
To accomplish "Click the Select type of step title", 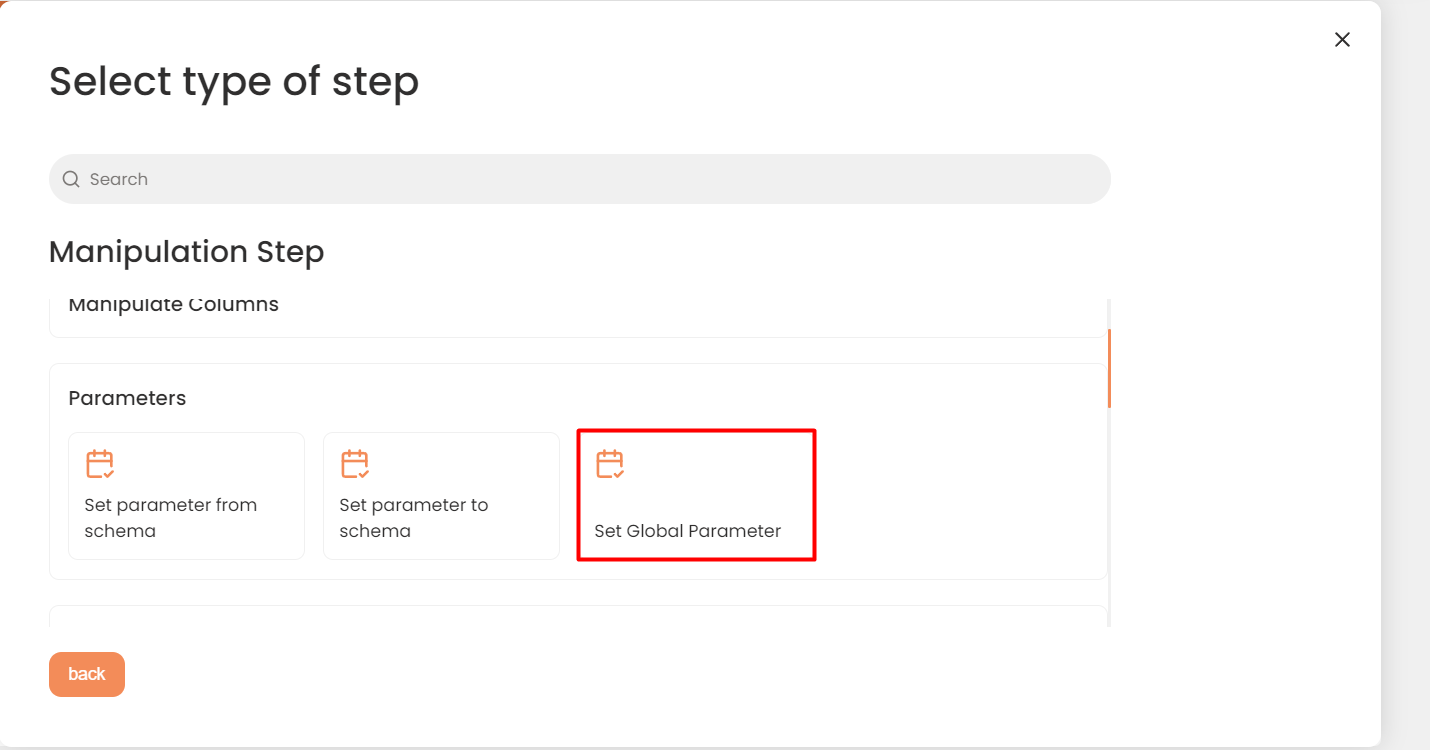I will tap(234, 82).
